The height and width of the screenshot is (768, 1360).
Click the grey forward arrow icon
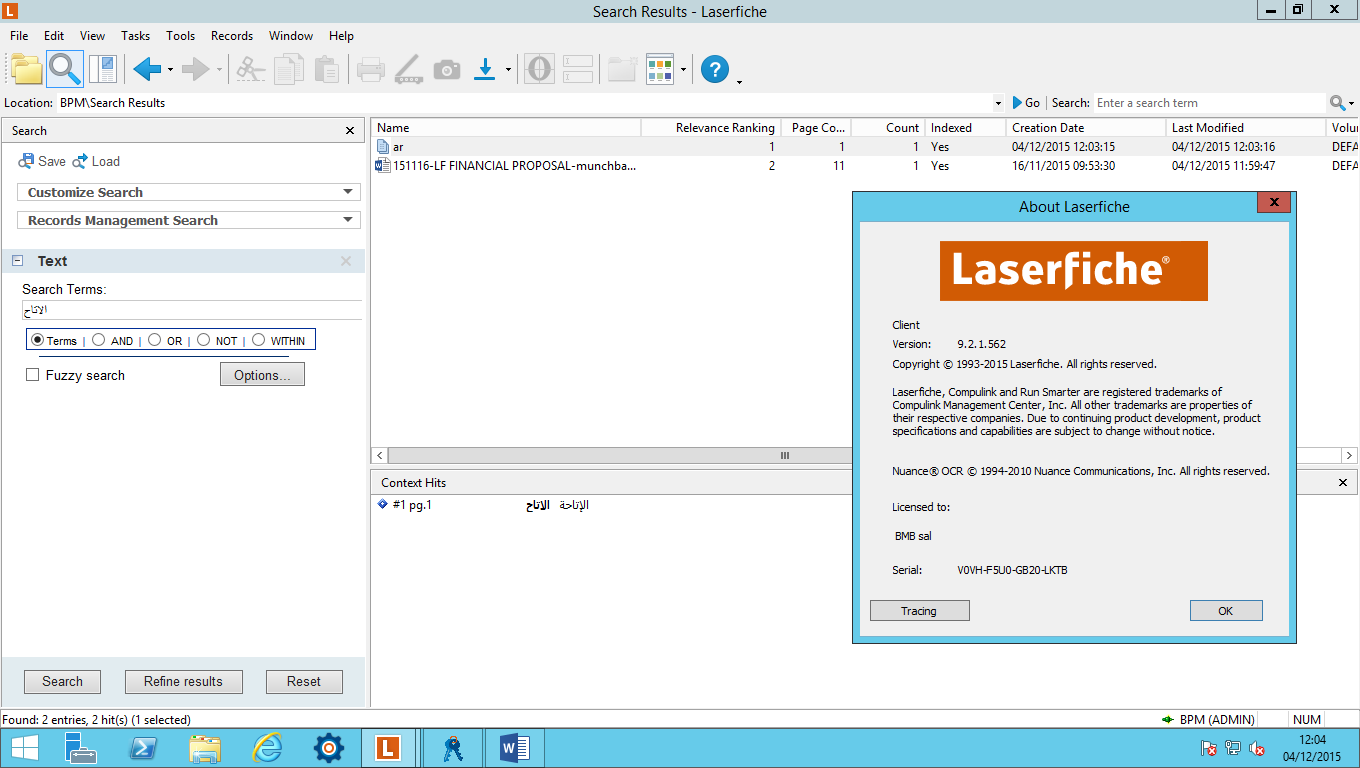[x=195, y=69]
